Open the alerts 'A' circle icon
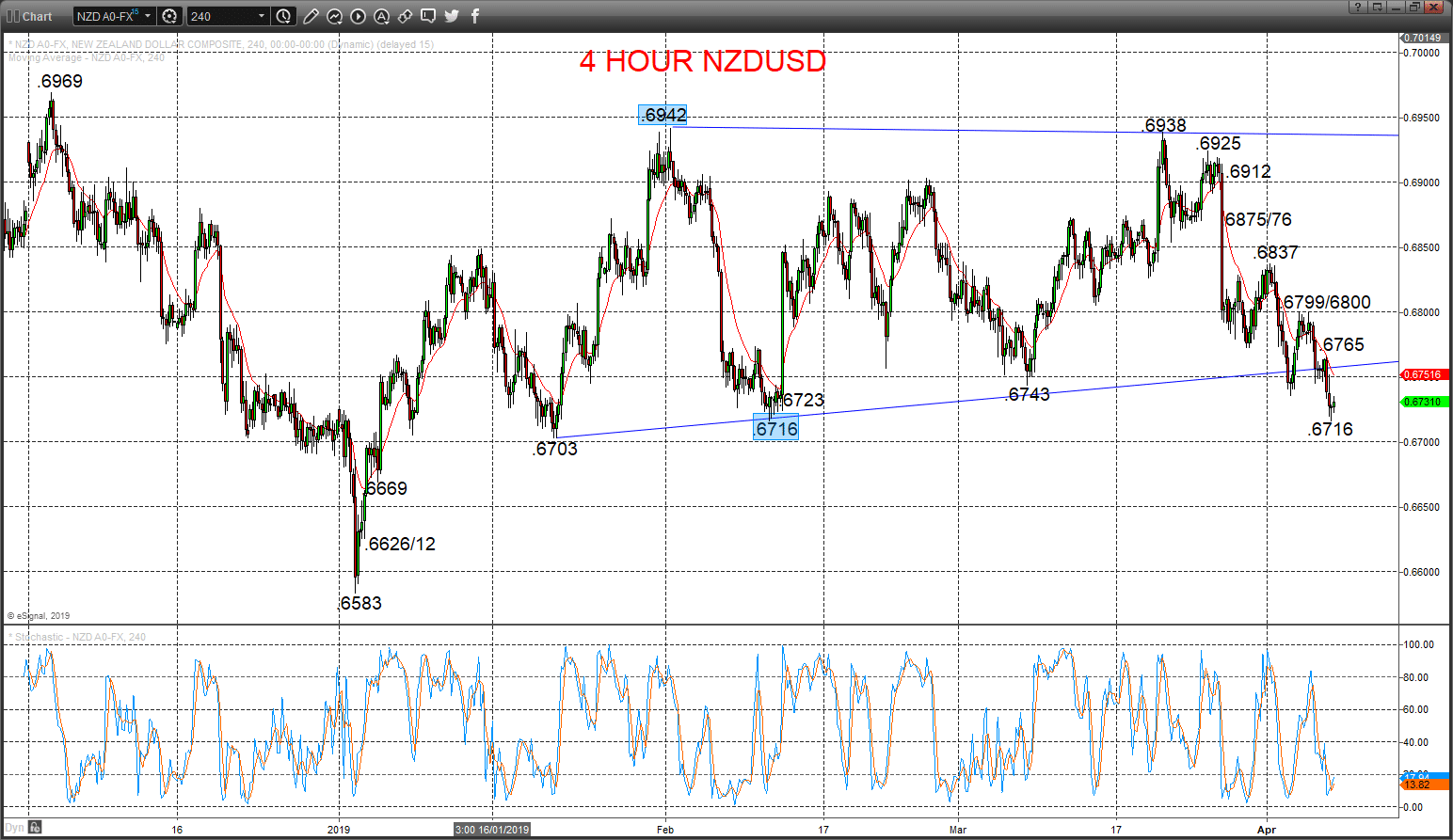This screenshot has width=1453, height=840. pos(381,16)
